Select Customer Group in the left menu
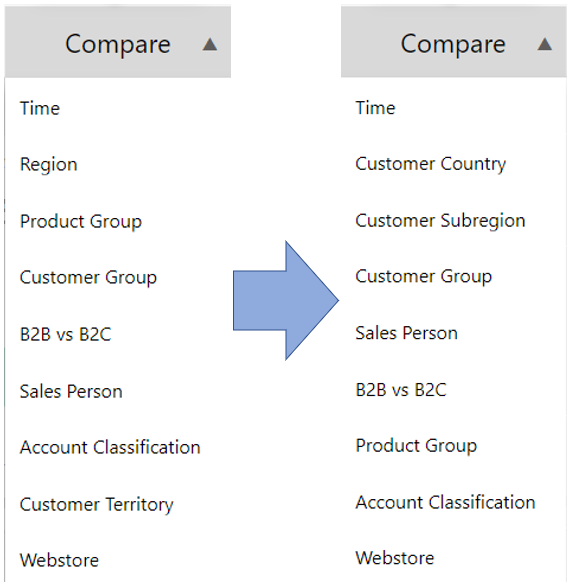The height and width of the screenshot is (584, 572). click(x=88, y=278)
